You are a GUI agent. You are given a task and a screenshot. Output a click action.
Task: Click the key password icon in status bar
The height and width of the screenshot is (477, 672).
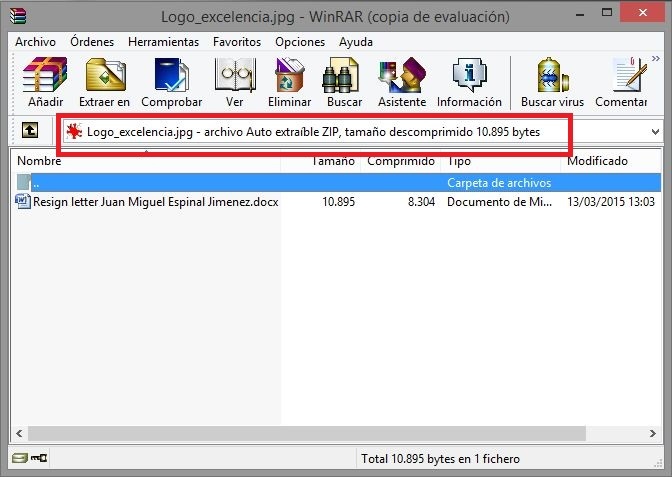coord(39,458)
